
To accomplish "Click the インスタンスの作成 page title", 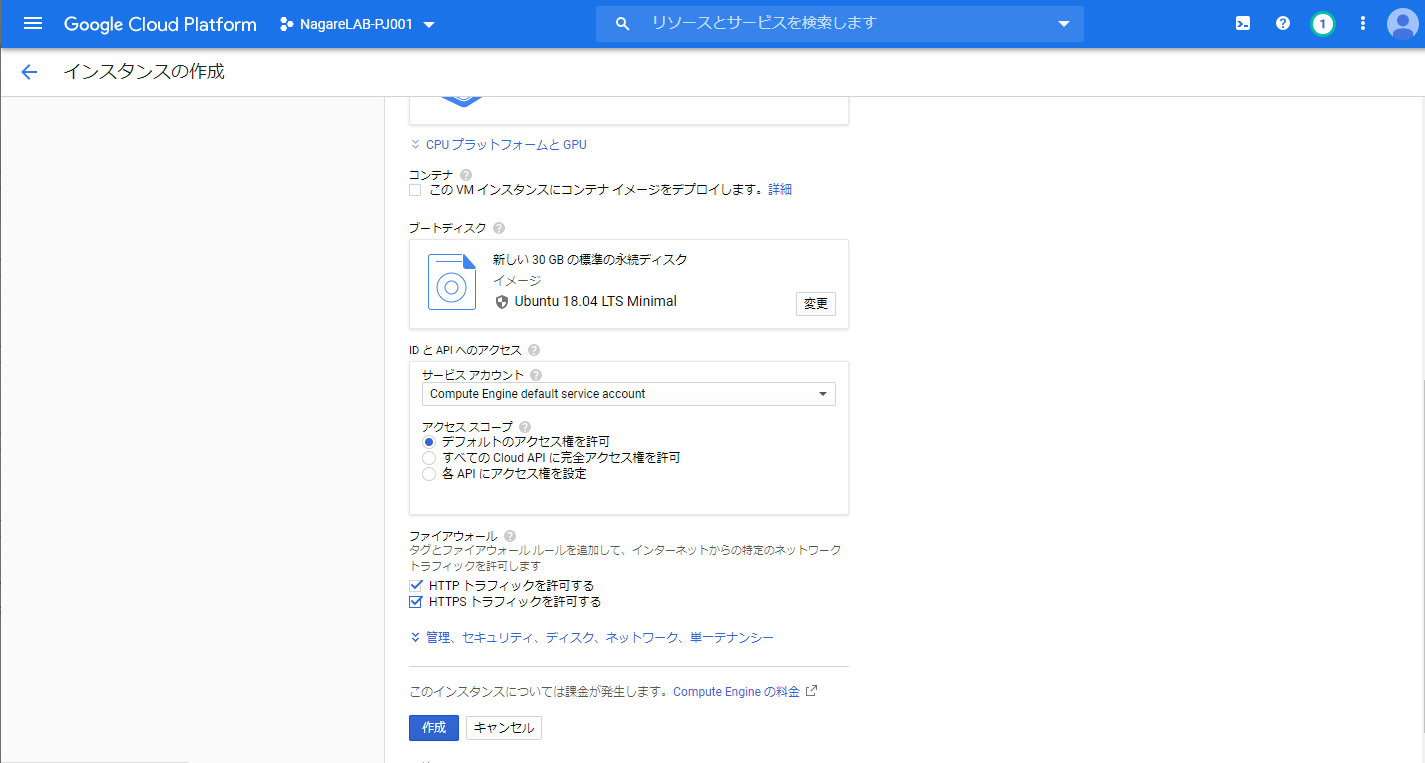I will (144, 72).
